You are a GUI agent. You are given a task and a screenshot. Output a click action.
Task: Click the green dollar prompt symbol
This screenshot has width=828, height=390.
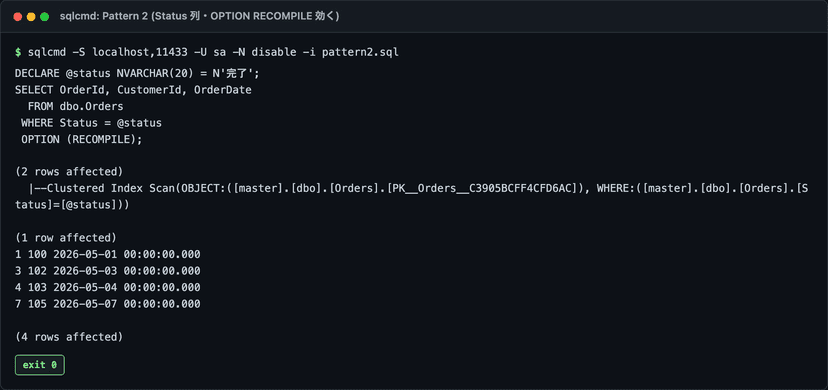click(18, 52)
